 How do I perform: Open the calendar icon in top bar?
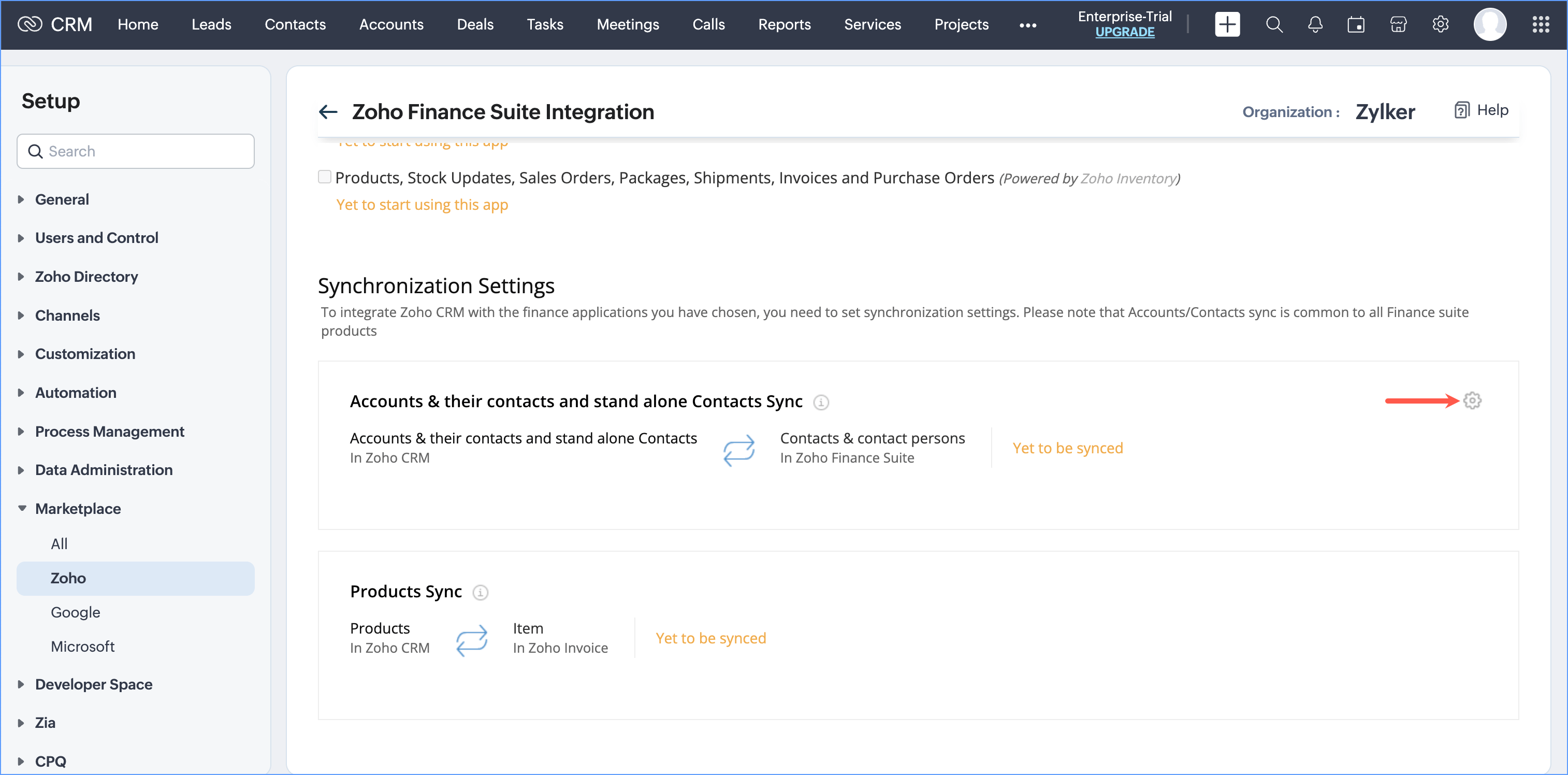[1356, 24]
